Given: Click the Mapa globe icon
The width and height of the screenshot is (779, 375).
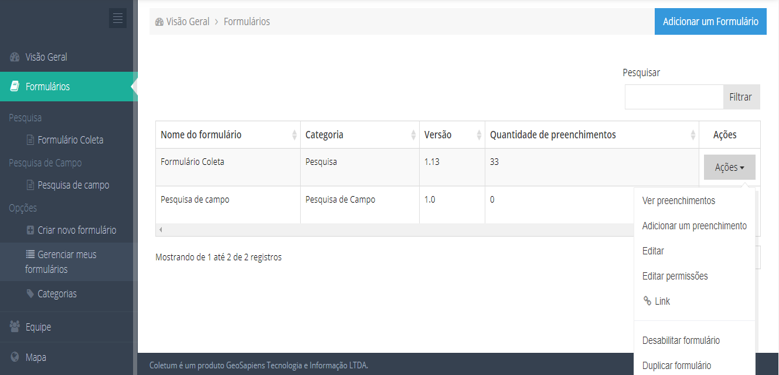Looking at the screenshot, I should 14,357.
